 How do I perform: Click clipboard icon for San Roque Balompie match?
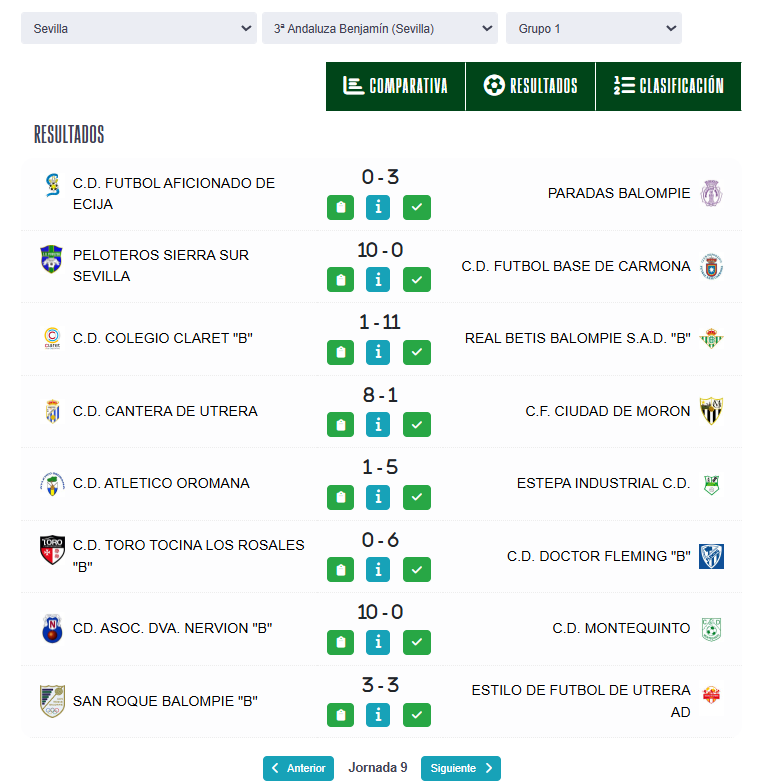point(341,715)
